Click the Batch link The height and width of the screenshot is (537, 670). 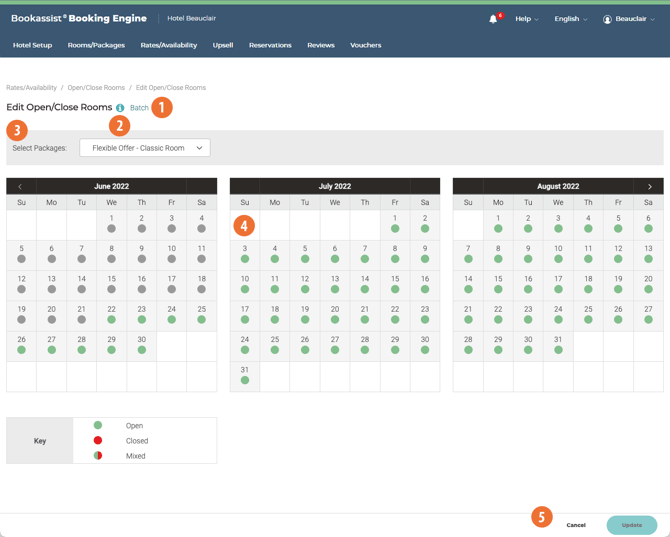[139, 108]
